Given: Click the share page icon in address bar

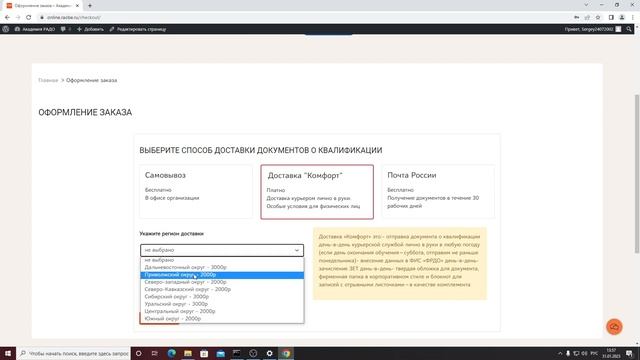Looking at the screenshot, I should tap(587, 18).
